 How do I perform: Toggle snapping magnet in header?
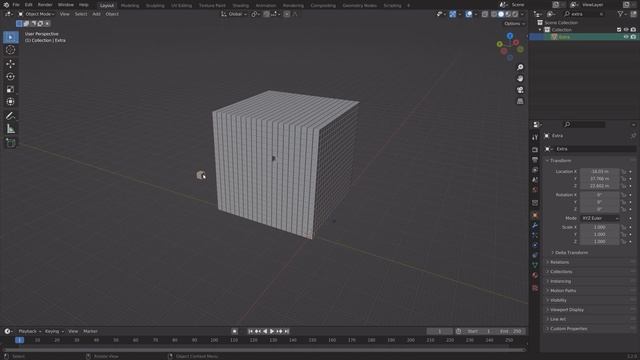click(x=266, y=14)
